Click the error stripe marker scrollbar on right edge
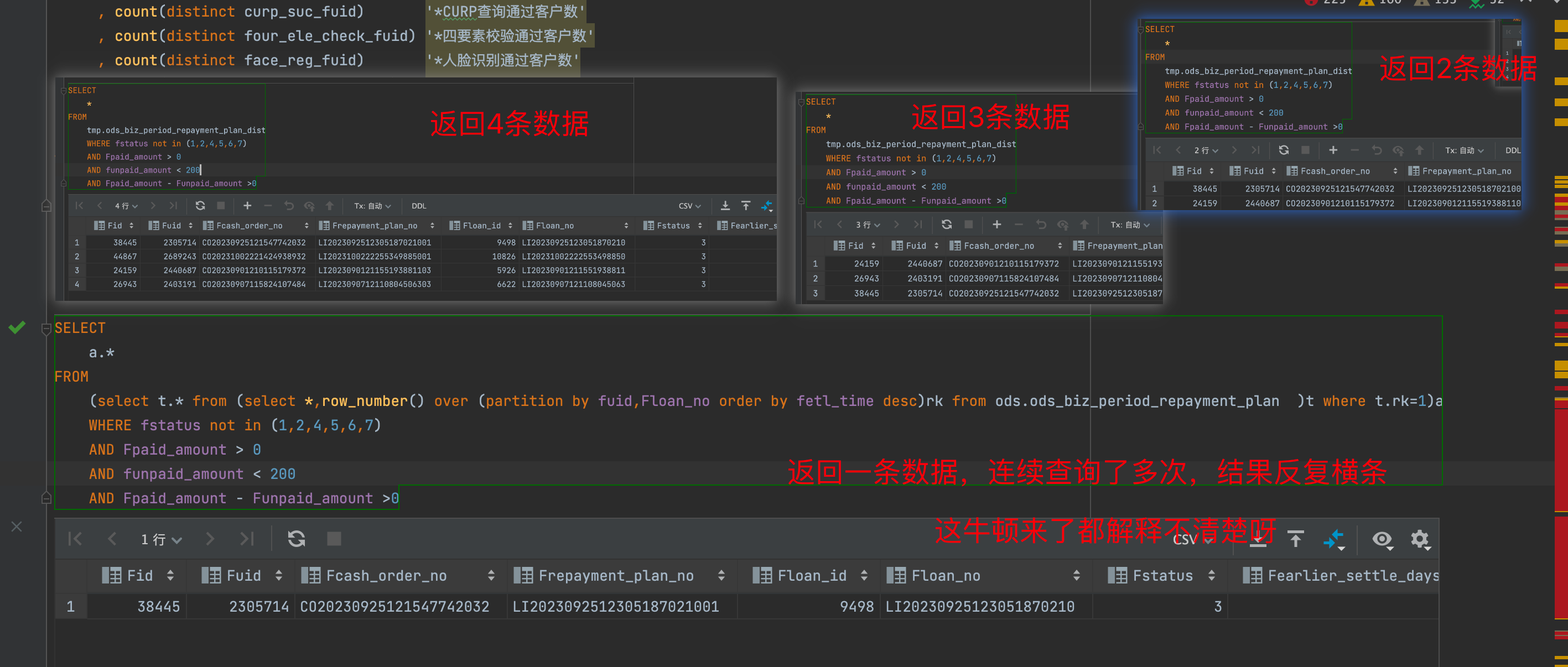Image resolution: width=1568 pixels, height=667 pixels. pos(1561,333)
